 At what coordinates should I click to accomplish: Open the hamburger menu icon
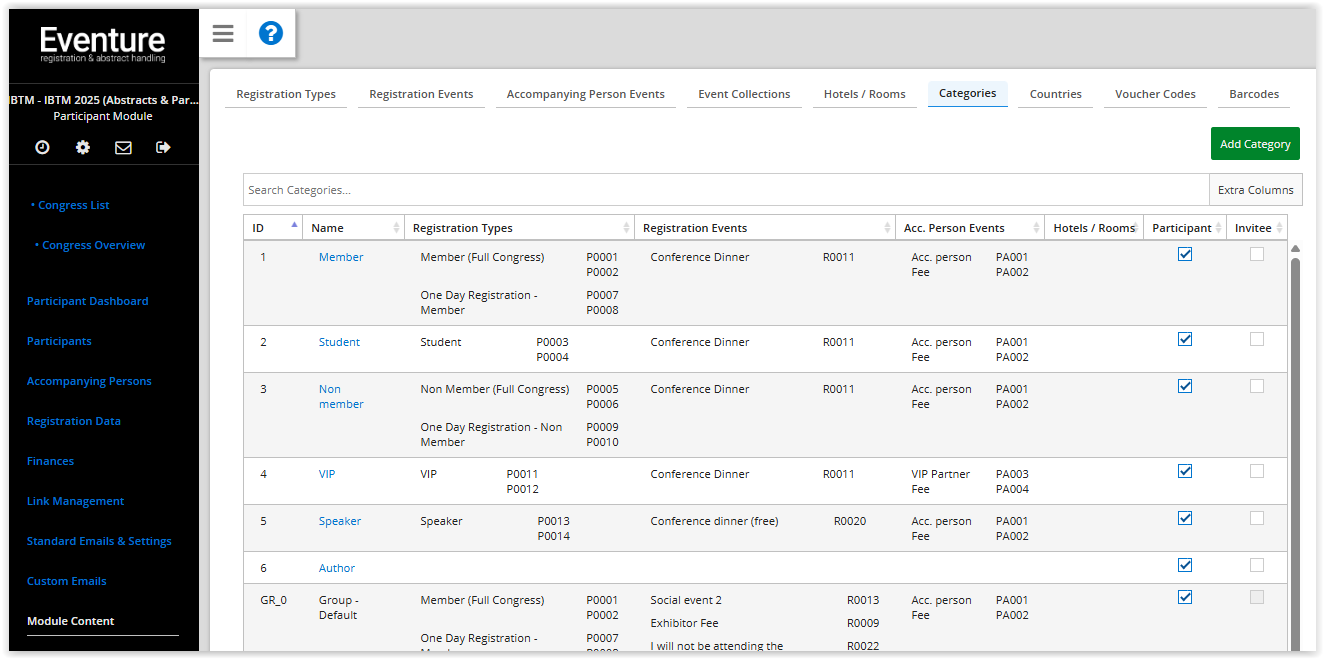(x=223, y=34)
